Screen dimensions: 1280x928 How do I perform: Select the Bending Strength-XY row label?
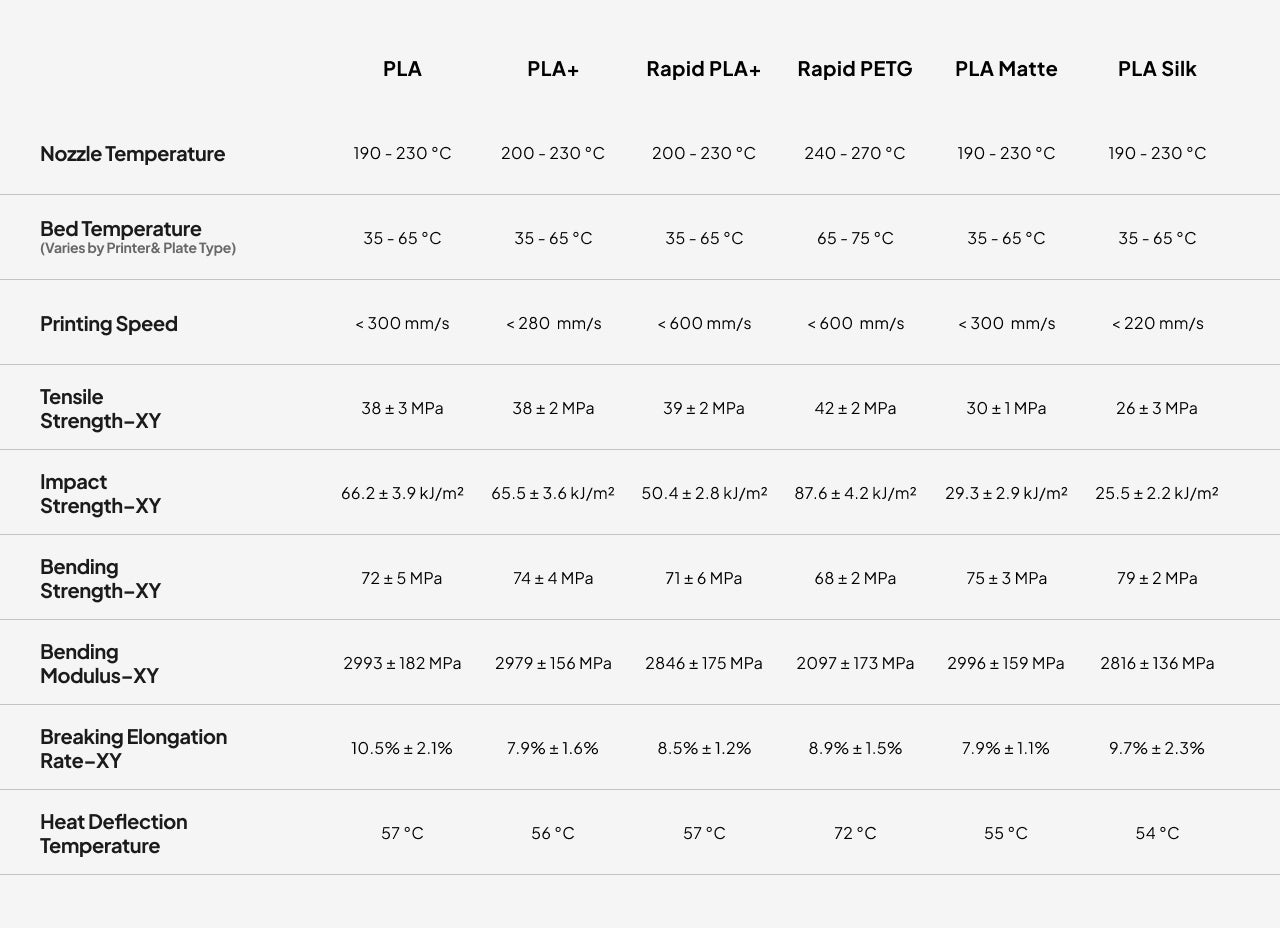click(100, 579)
